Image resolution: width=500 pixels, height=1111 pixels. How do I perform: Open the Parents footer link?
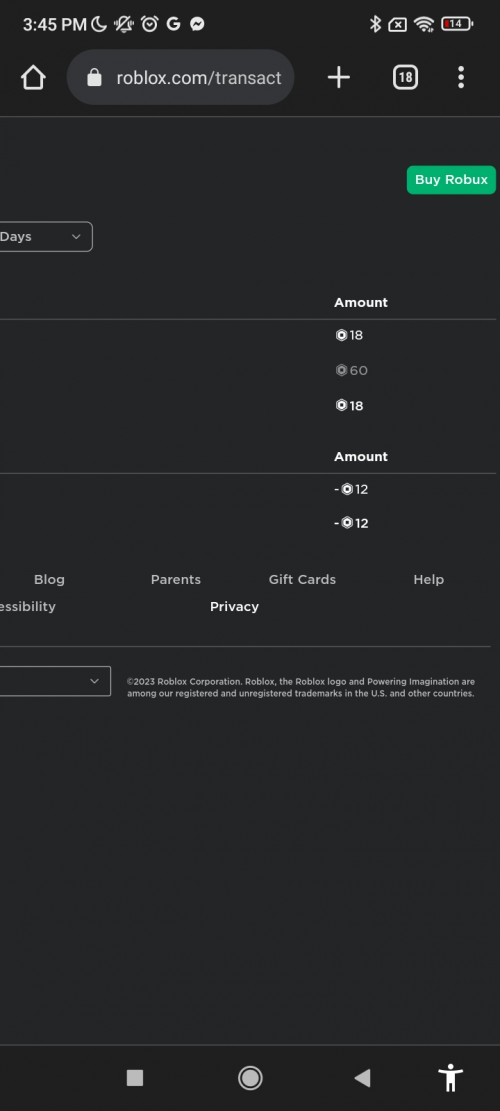pos(176,580)
